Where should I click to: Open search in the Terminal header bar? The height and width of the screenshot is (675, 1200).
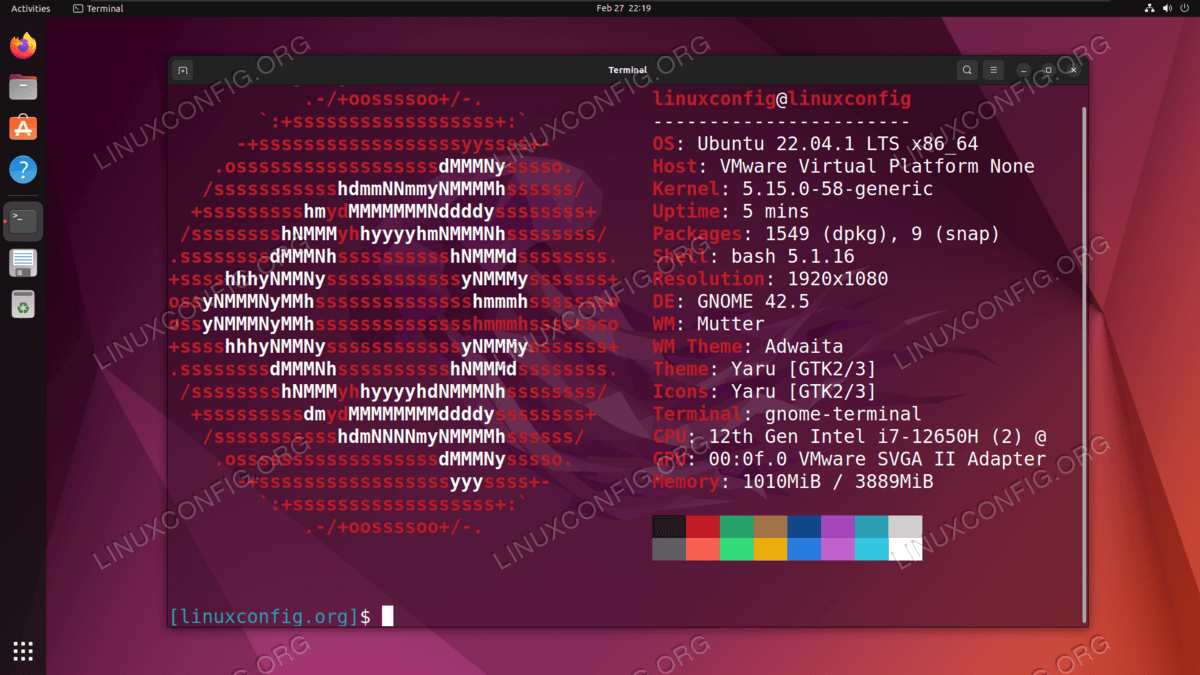click(967, 70)
